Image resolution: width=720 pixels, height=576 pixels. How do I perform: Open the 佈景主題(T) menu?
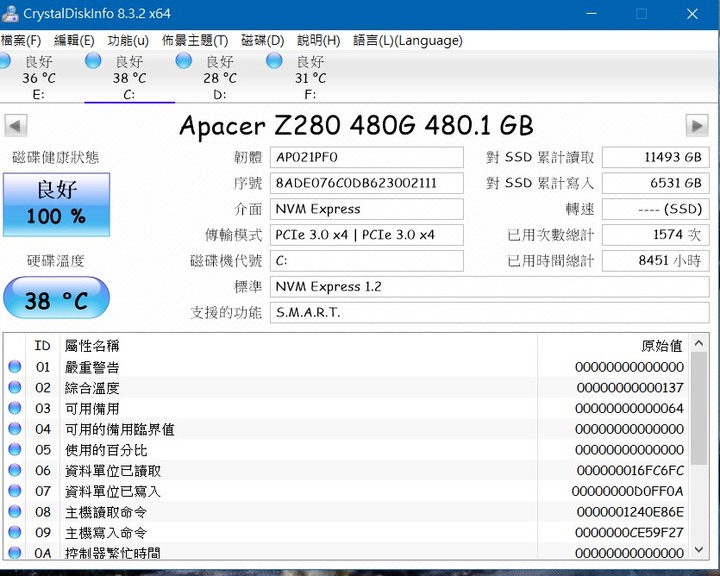click(x=194, y=41)
